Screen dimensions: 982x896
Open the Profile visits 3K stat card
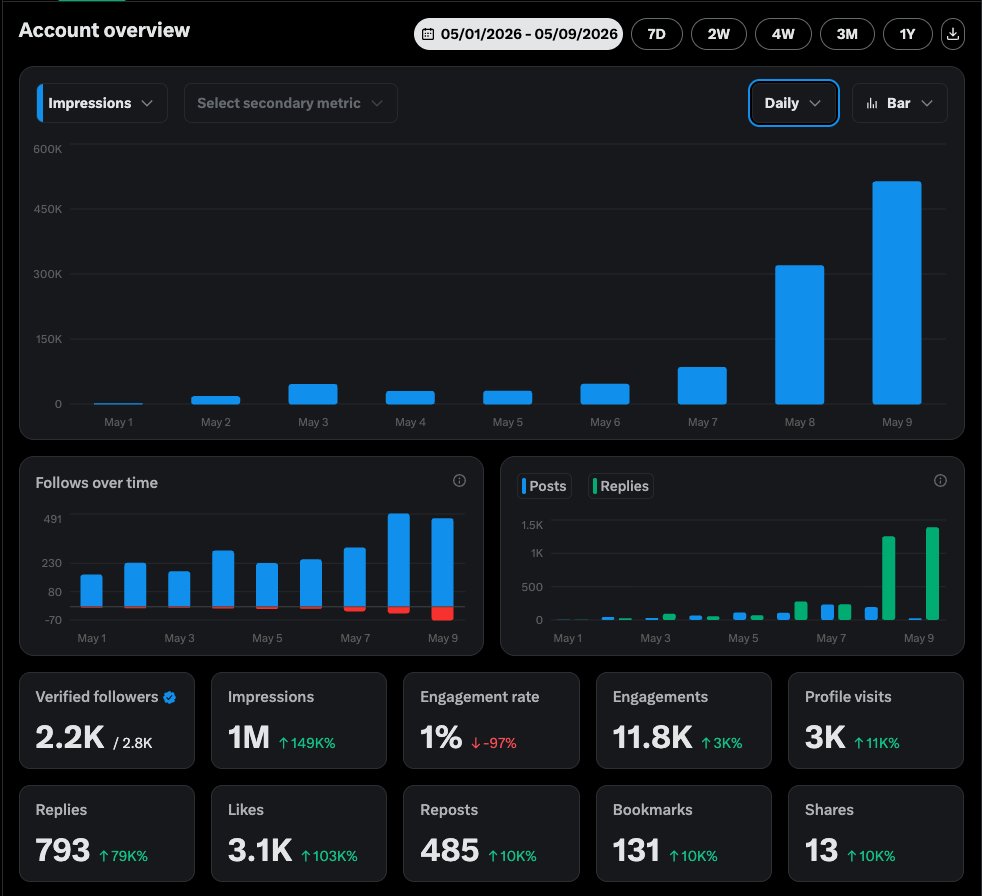click(x=876, y=720)
